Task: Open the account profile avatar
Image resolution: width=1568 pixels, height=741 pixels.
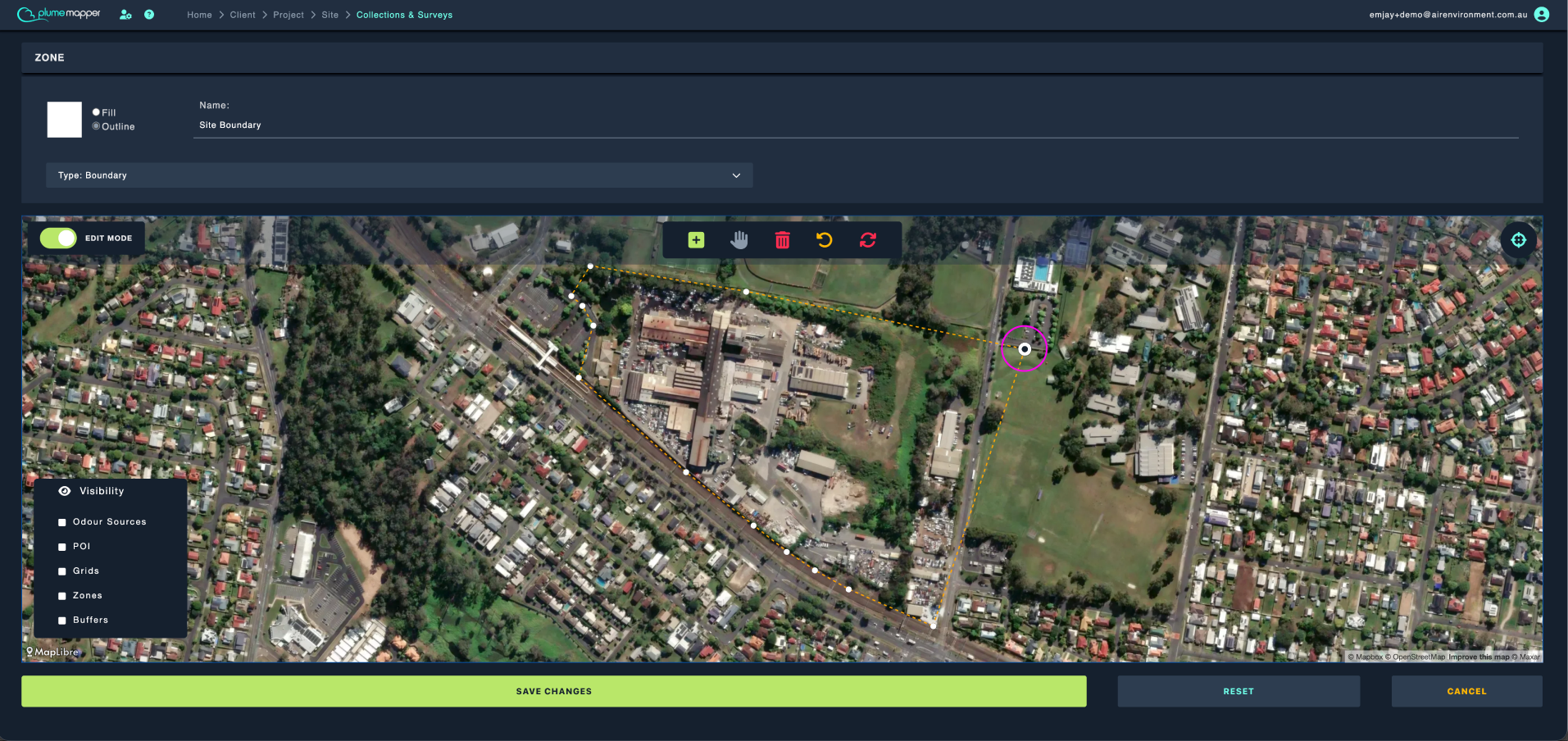Action: pyautogui.click(x=1542, y=15)
